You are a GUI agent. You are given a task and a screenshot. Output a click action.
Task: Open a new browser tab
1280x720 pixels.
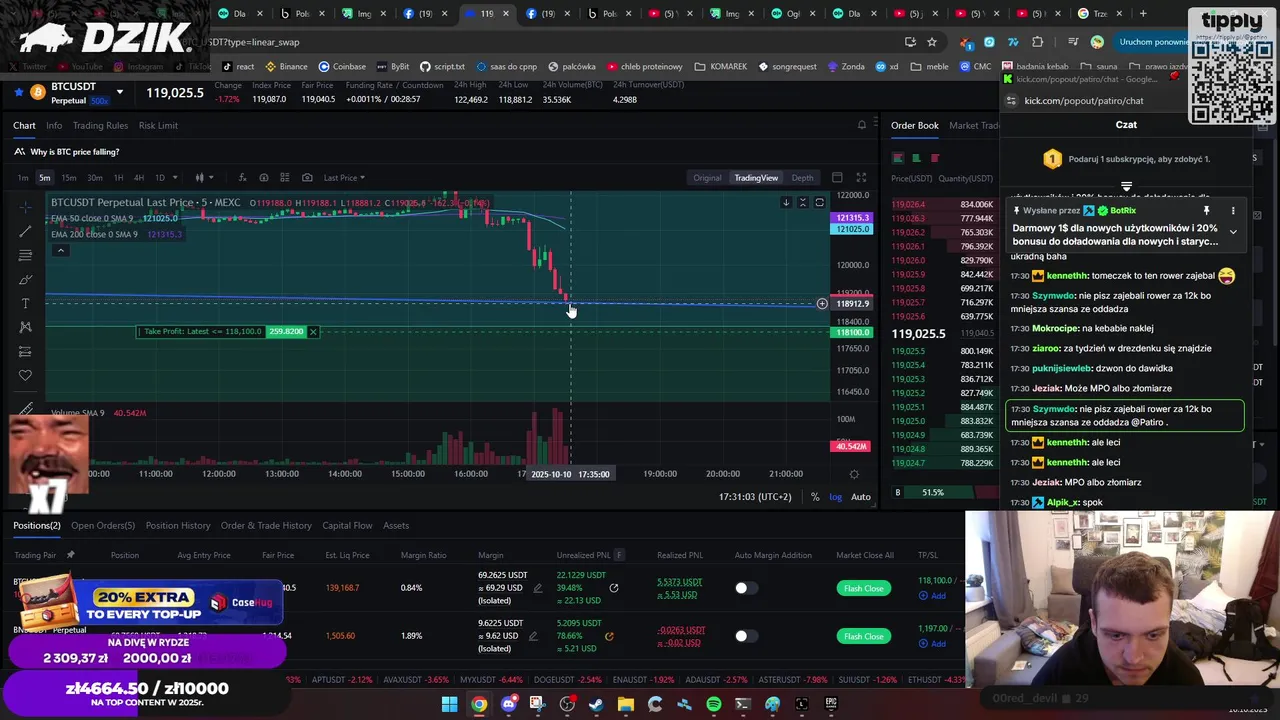[x=1144, y=14]
